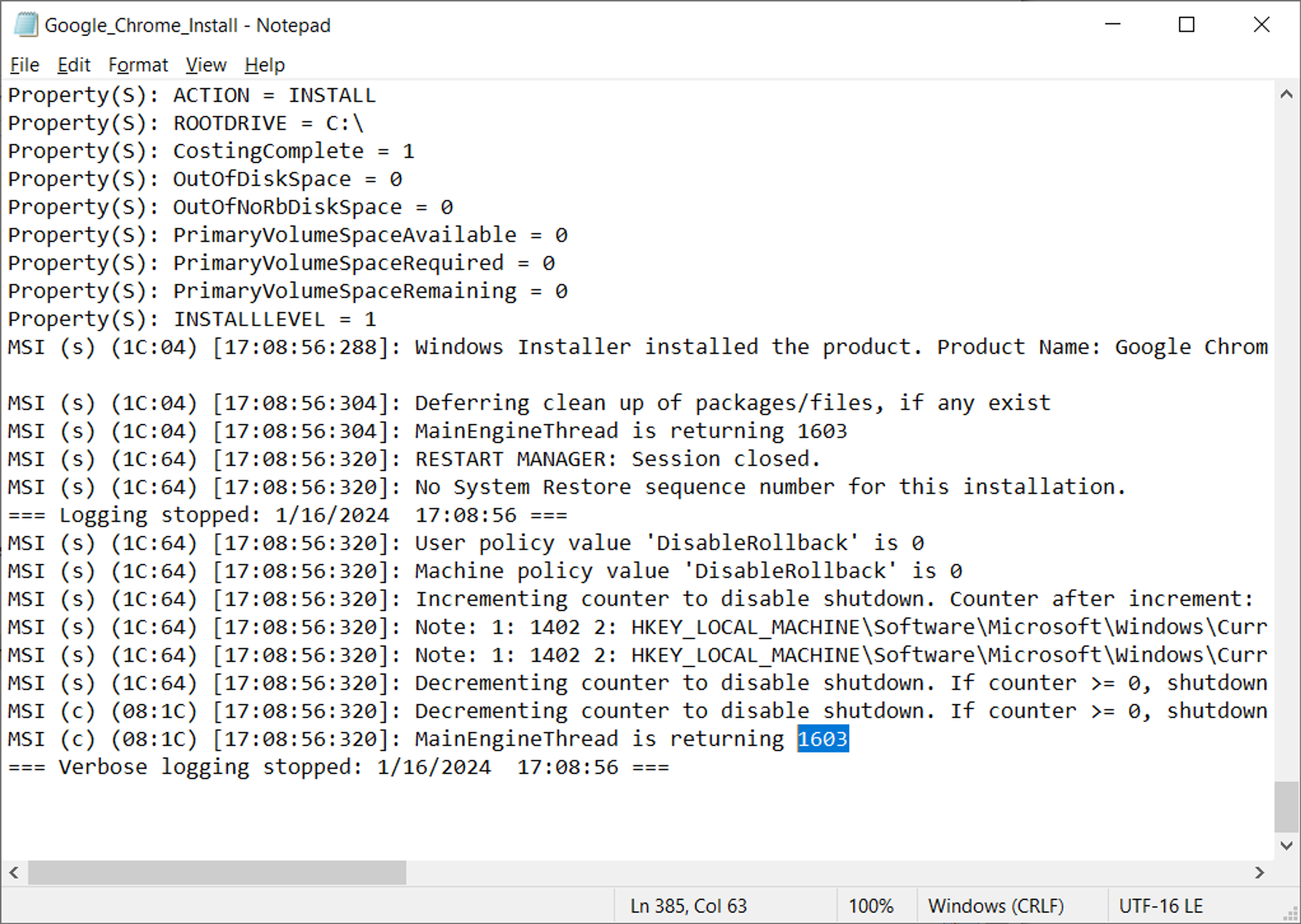Open the Format menu
This screenshot has height=924, width=1301.
coord(138,65)
